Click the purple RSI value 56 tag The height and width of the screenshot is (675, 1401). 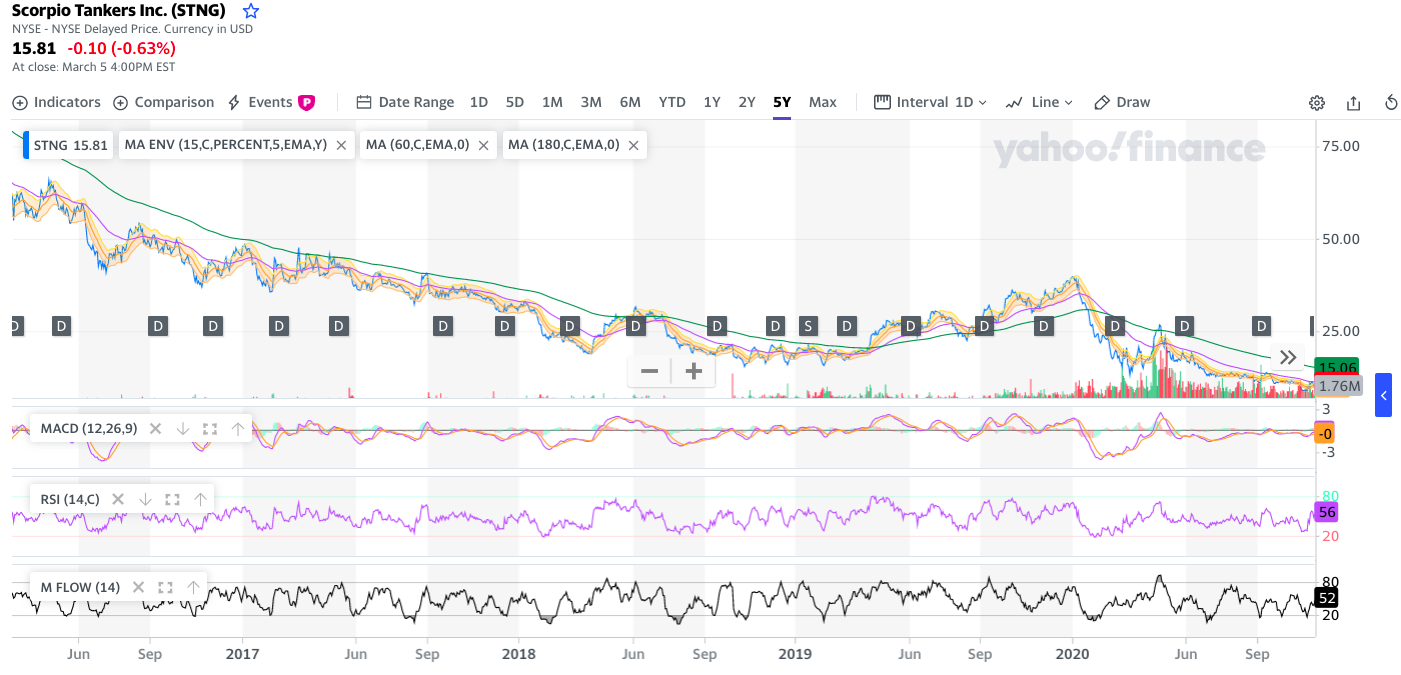[x=1326, y=512]
